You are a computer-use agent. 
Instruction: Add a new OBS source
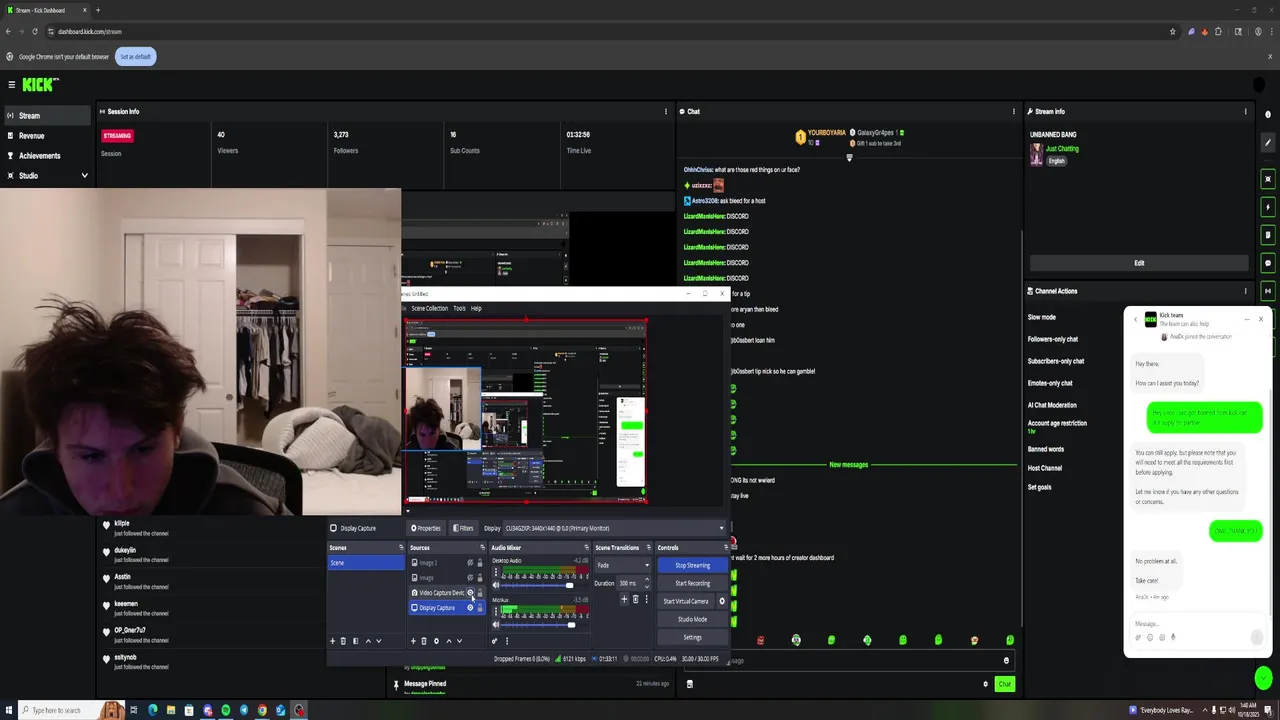coord(413,641)
